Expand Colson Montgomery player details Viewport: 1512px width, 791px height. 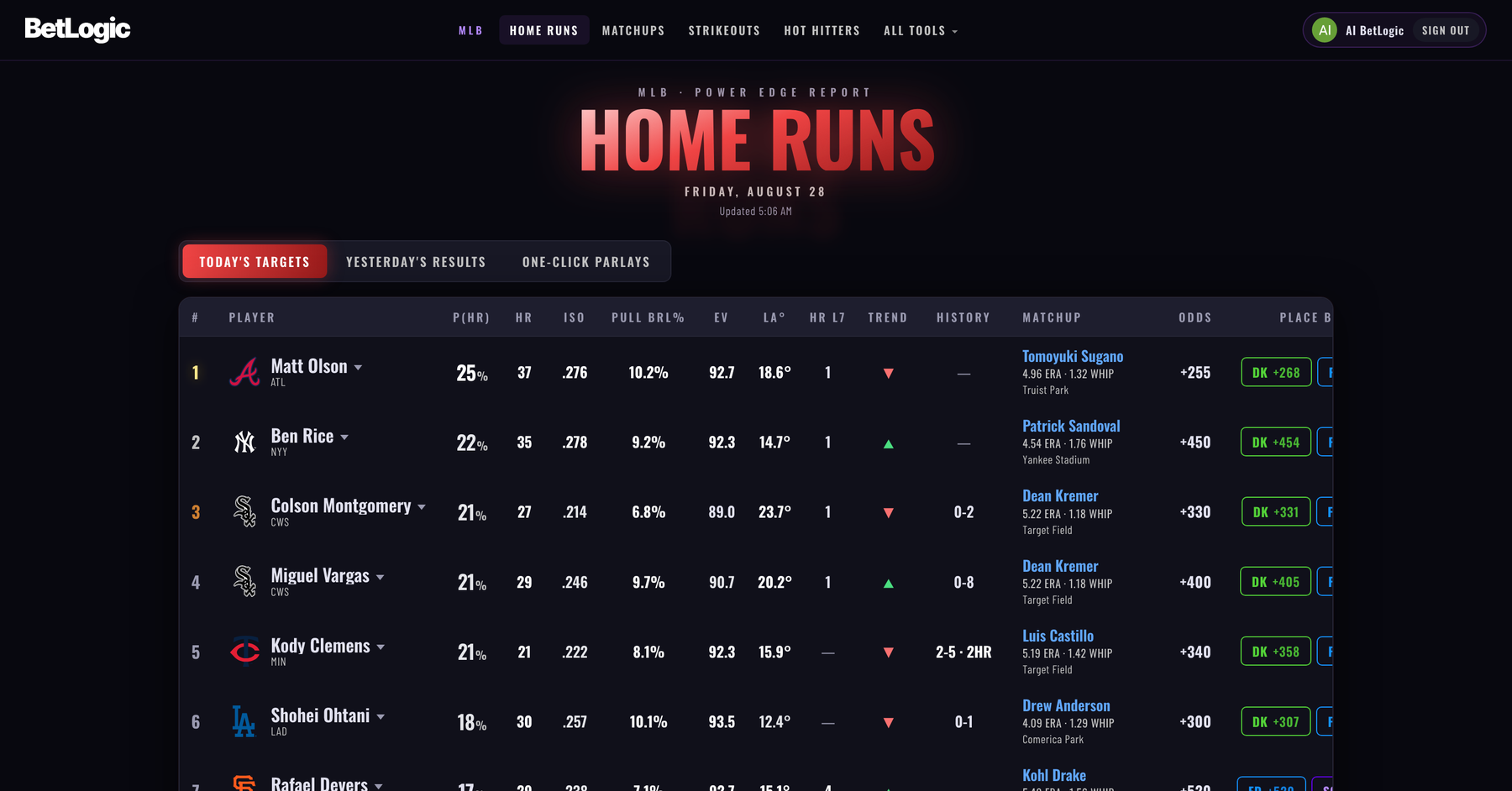click(x=422, y=507)
